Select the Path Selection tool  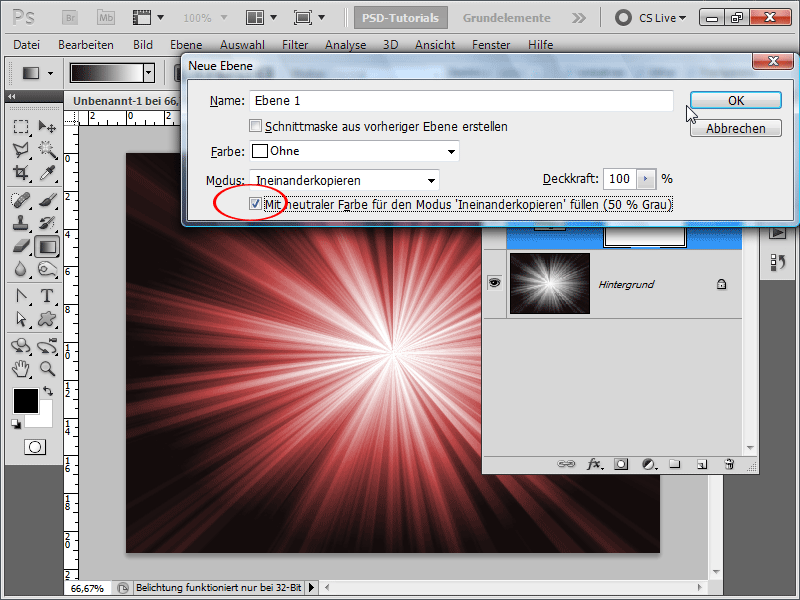21,319
